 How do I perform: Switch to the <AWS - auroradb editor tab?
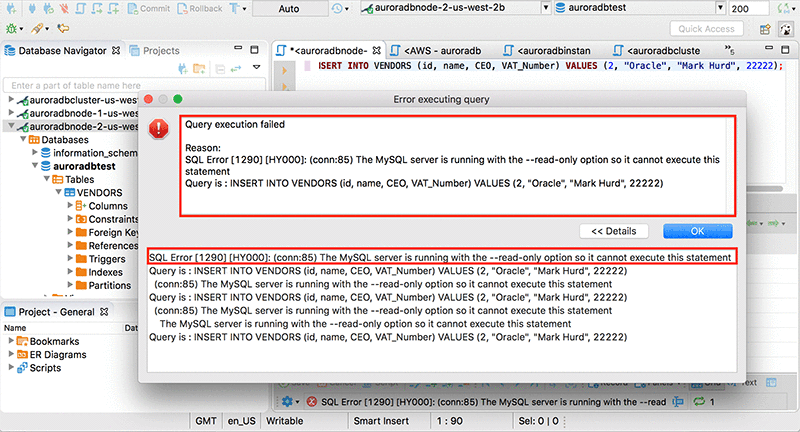pyautogui.click(x=436, y=50)
